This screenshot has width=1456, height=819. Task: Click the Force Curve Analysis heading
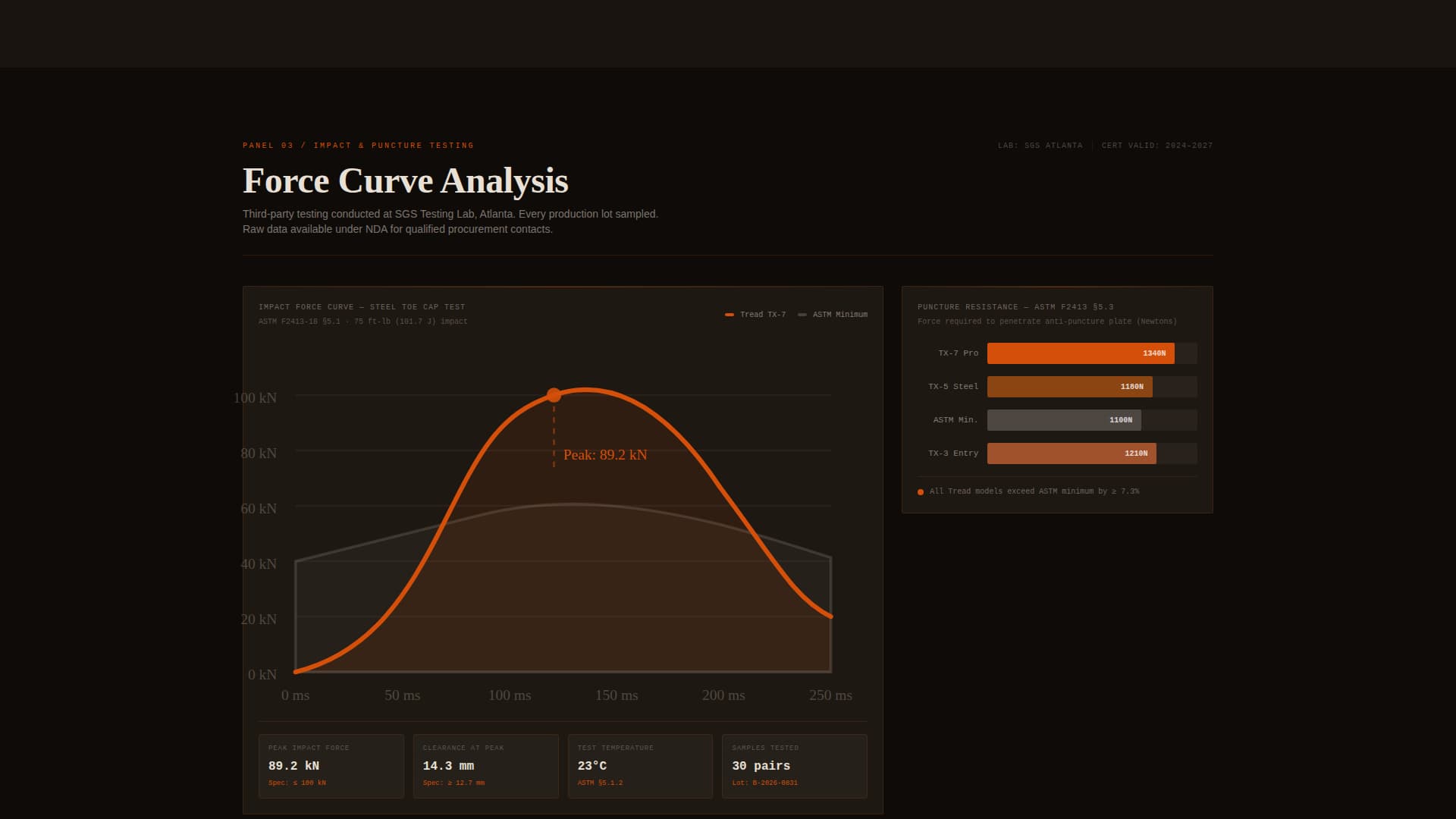(405, 180)
